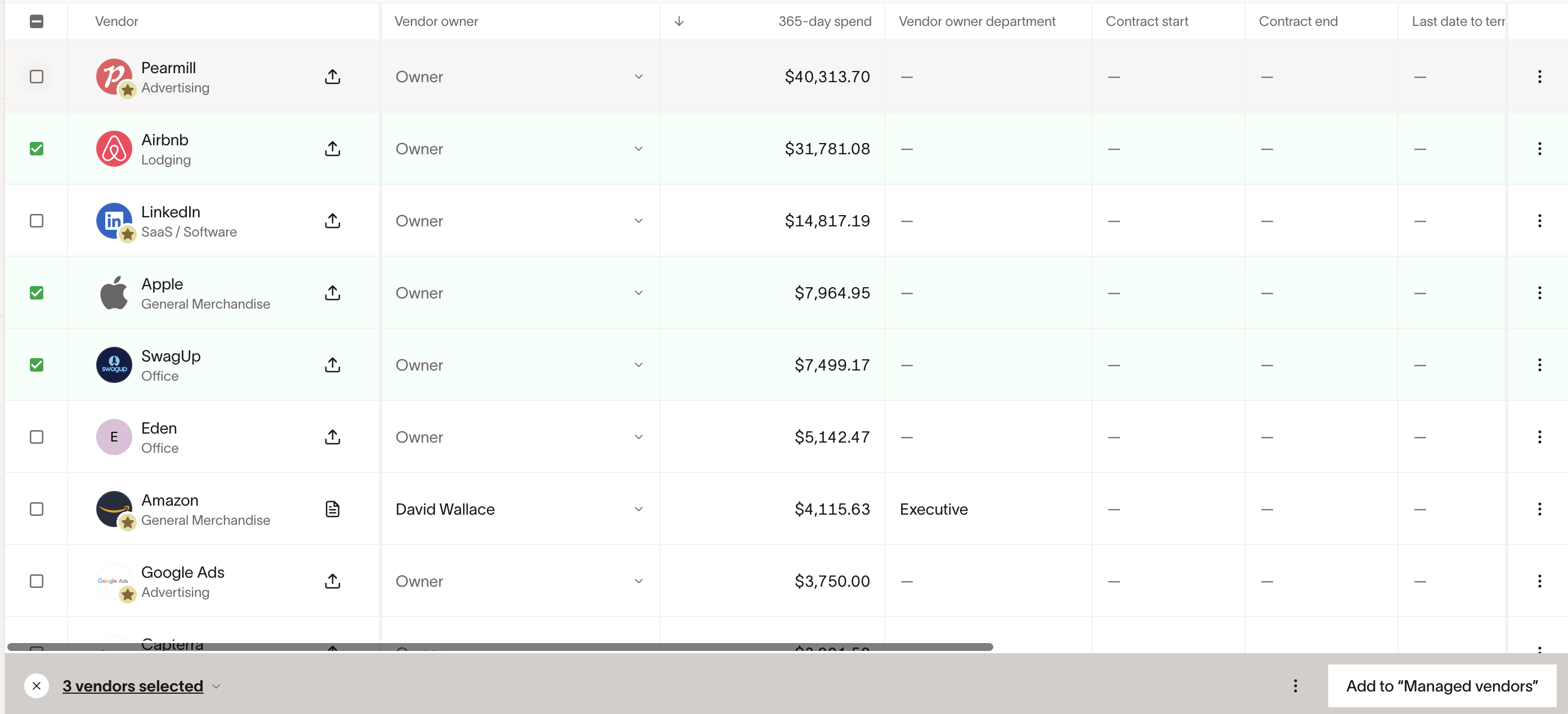The height and width of the screenshot is (714, 1568).
Task: Click the upload icon in SwagUp row
Action: 333,365
